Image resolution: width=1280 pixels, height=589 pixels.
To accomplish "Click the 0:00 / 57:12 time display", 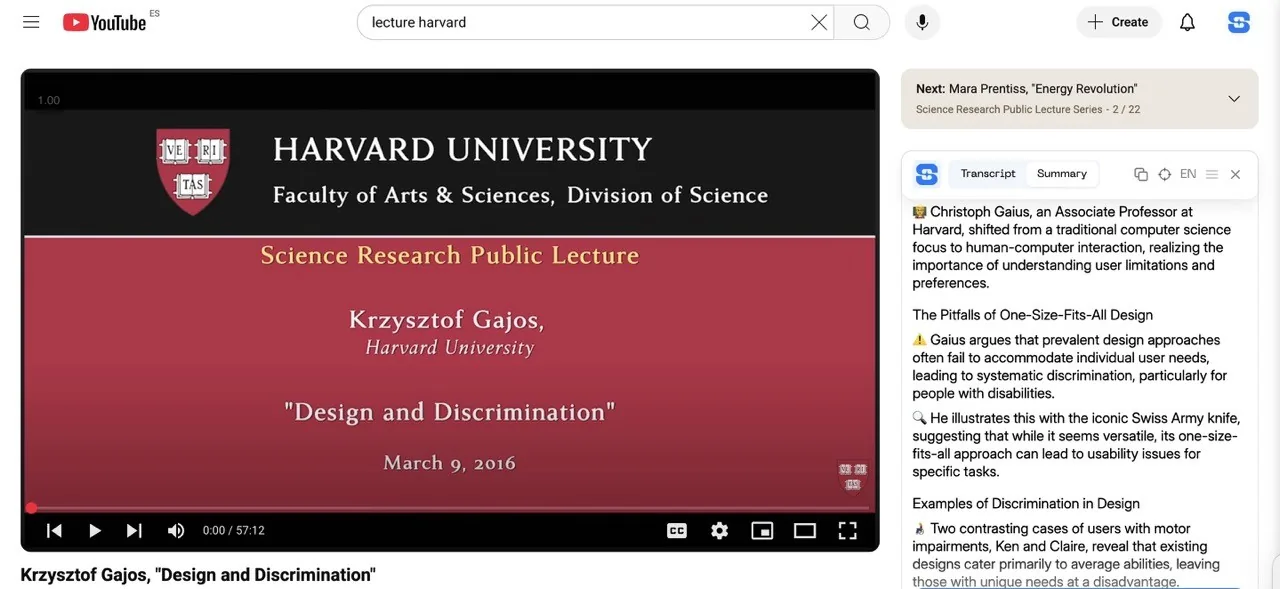I will [233, 531].
